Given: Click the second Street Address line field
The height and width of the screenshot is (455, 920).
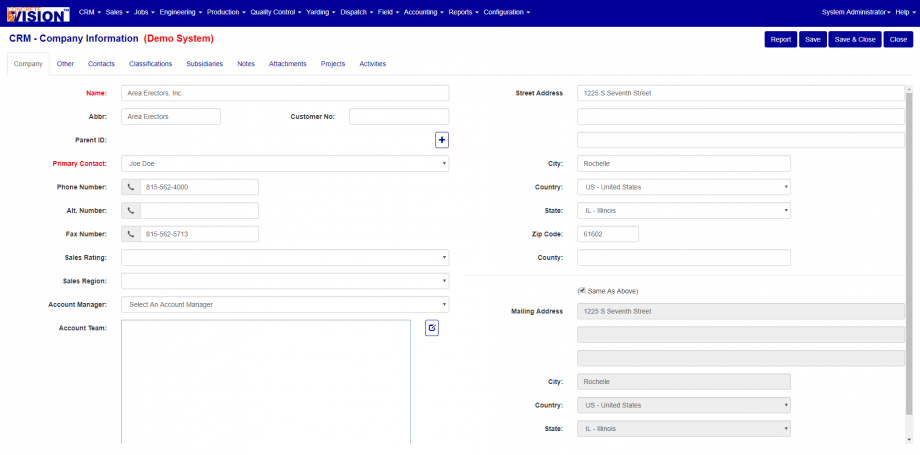Looking at the screenshot, I should click(740, 117).
